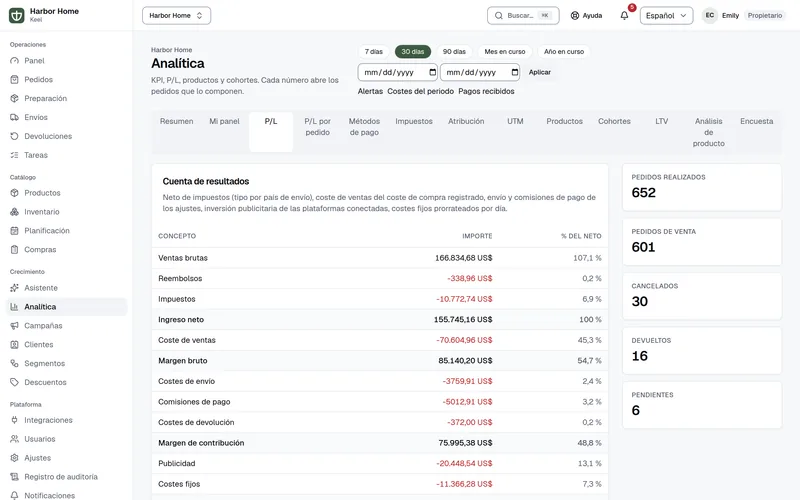Image resolution: width=800 pixels, height=500 pixels.
Task: Open the Cancelados 30 card
Action: [x=702, y=296]
